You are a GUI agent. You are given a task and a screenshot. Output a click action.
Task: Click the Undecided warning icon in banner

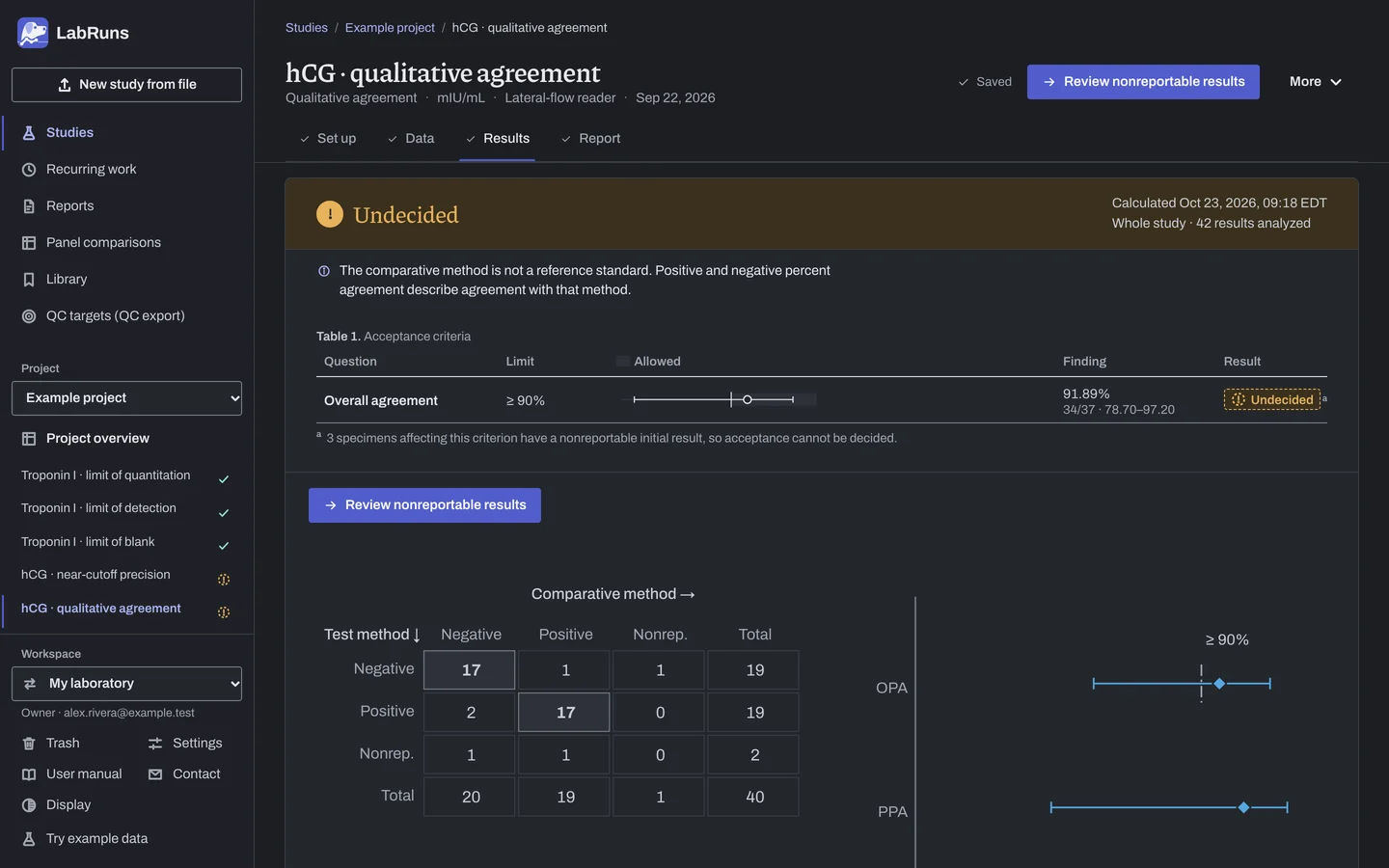coord(330,214)
